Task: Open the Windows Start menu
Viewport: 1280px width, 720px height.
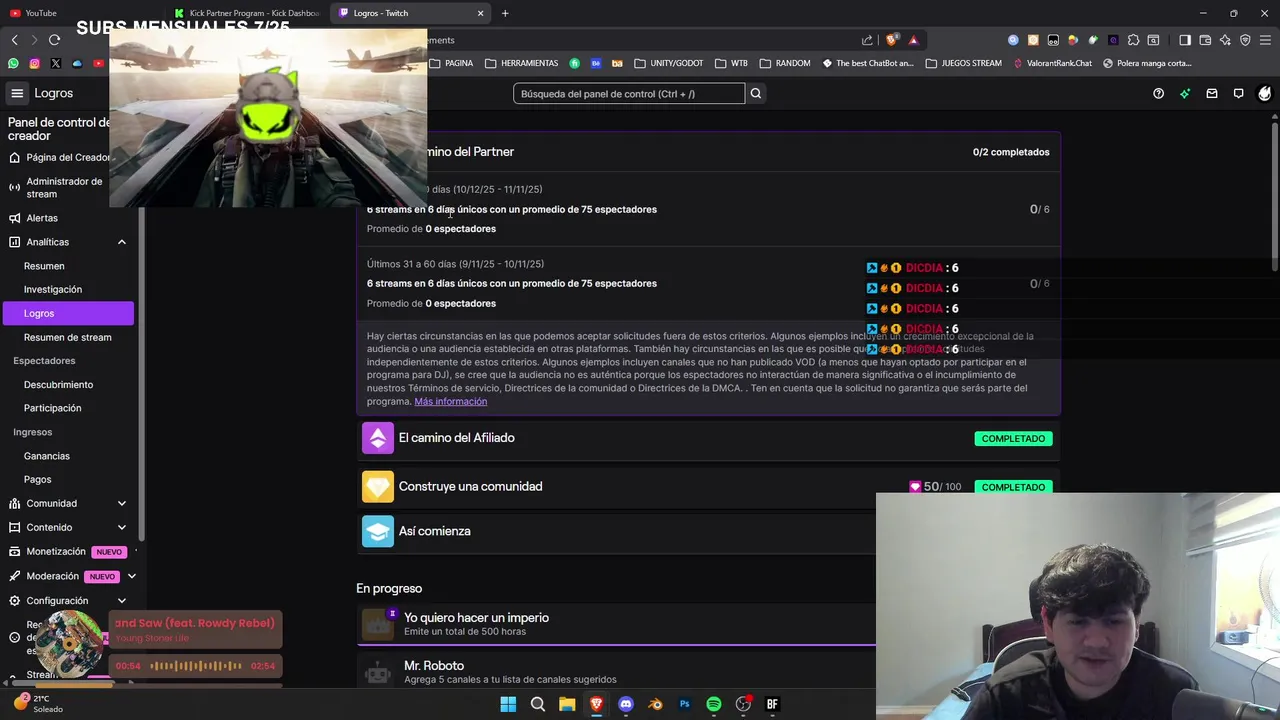Action: (508, 704)
